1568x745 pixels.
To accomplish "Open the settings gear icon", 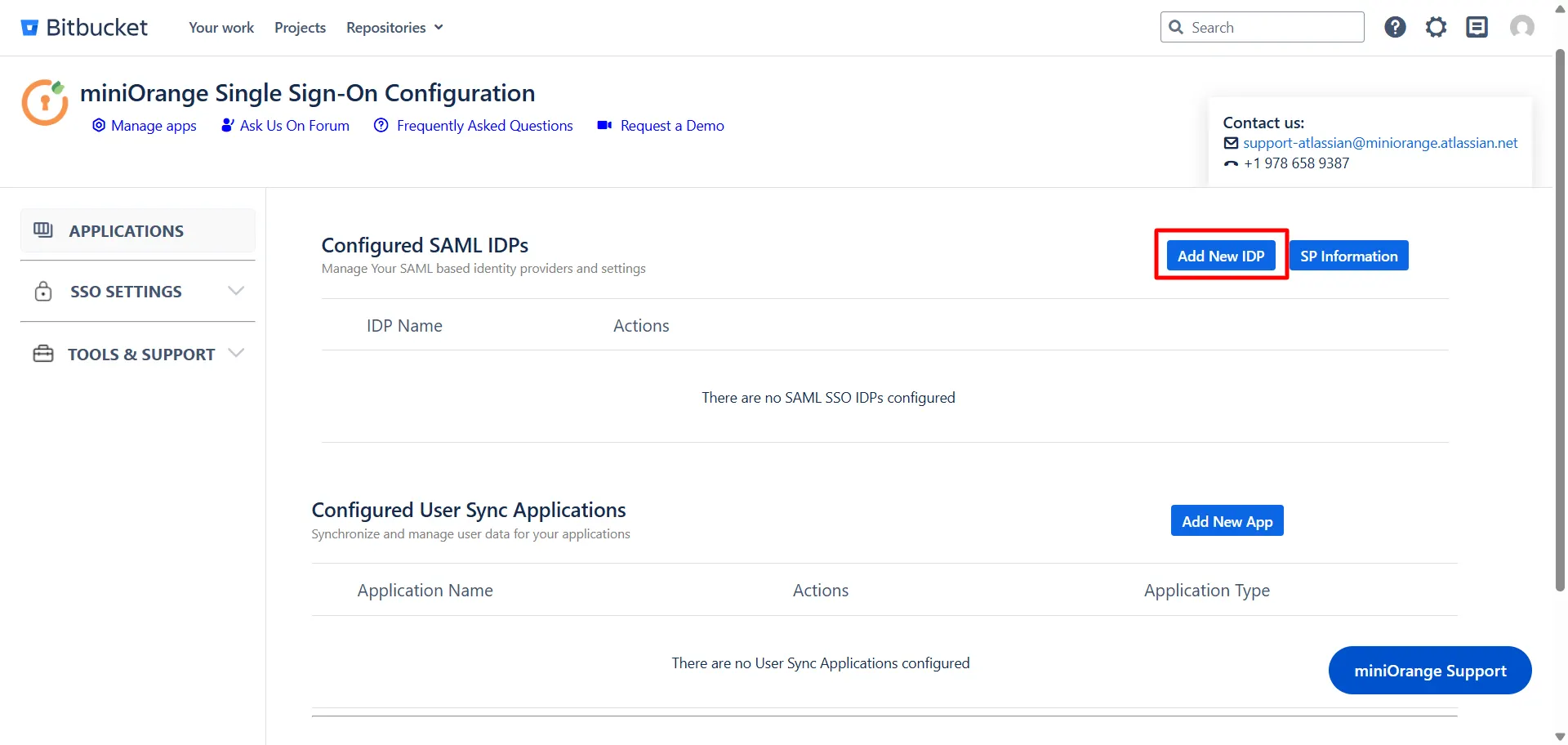I will 1436,26.
